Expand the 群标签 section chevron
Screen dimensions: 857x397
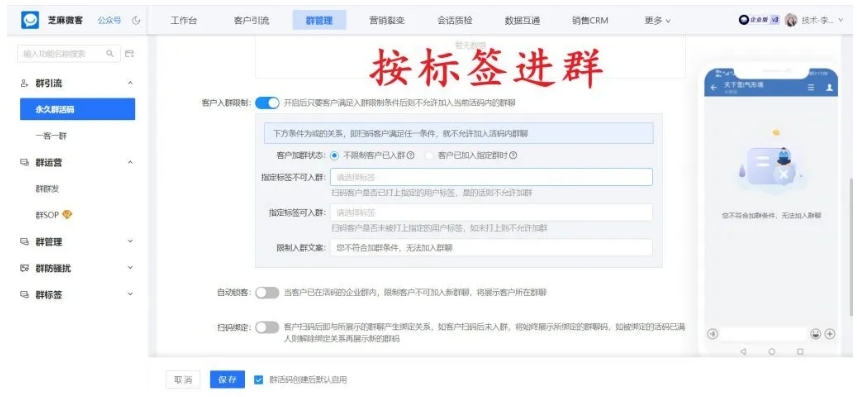click(130, 294)
